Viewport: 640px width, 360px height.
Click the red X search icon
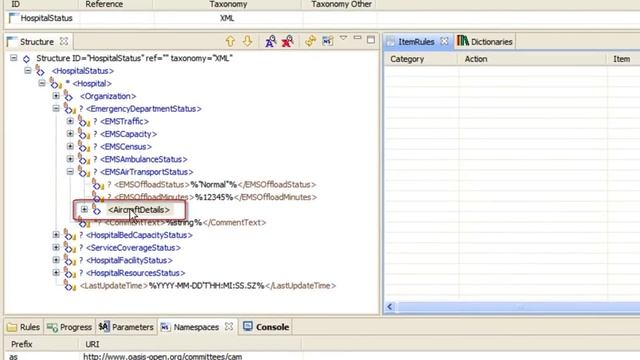(x=287, y=41)
